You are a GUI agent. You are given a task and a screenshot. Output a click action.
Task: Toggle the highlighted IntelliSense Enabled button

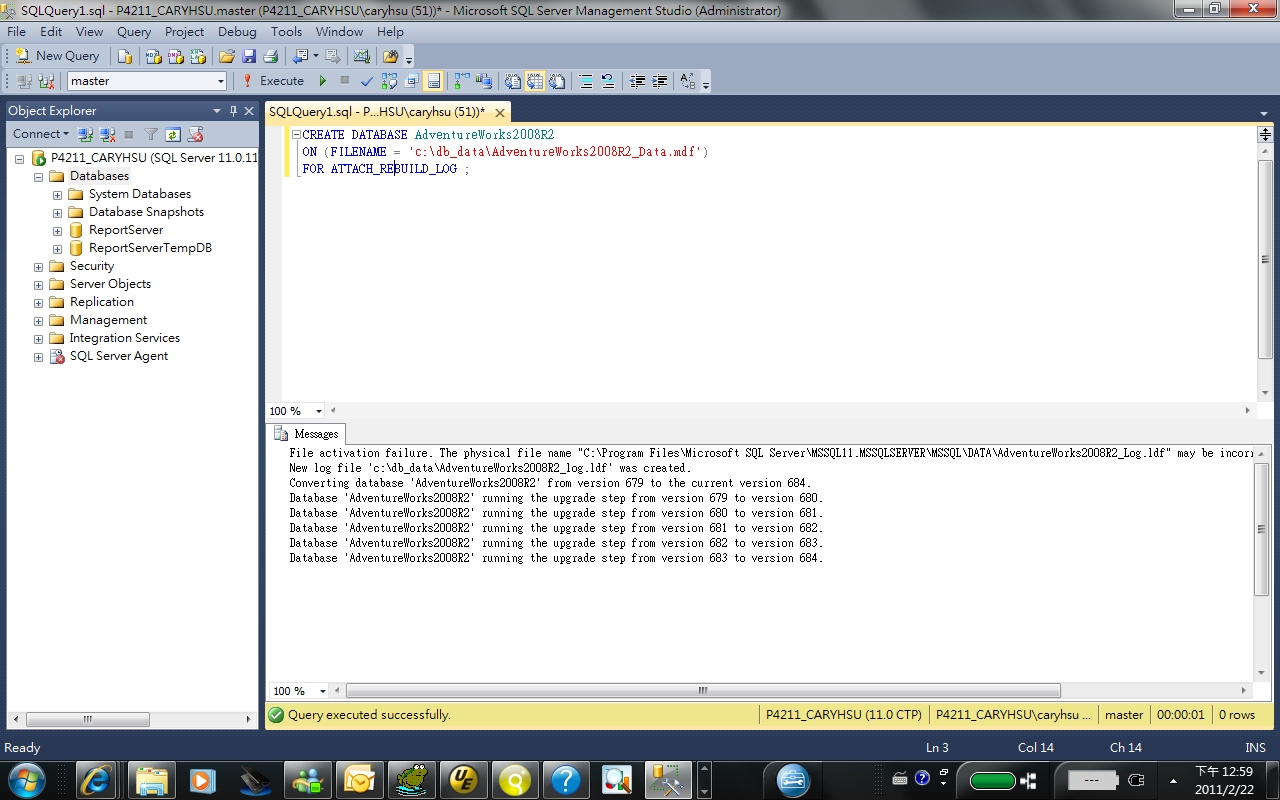[433, 81]
